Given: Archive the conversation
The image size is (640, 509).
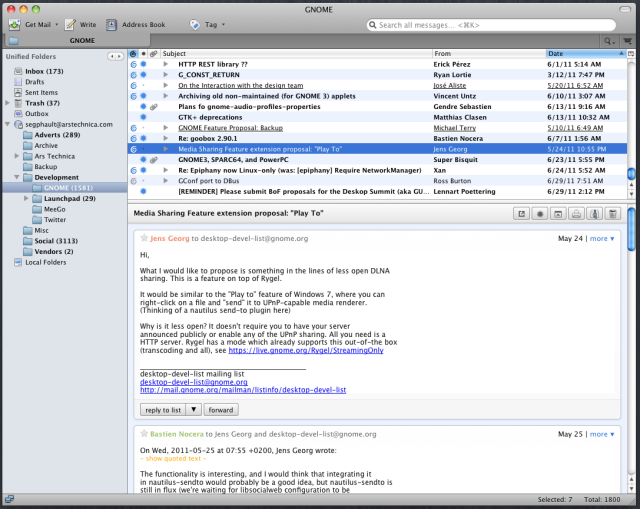Looking at the screenshot, I should coord(558,213).
